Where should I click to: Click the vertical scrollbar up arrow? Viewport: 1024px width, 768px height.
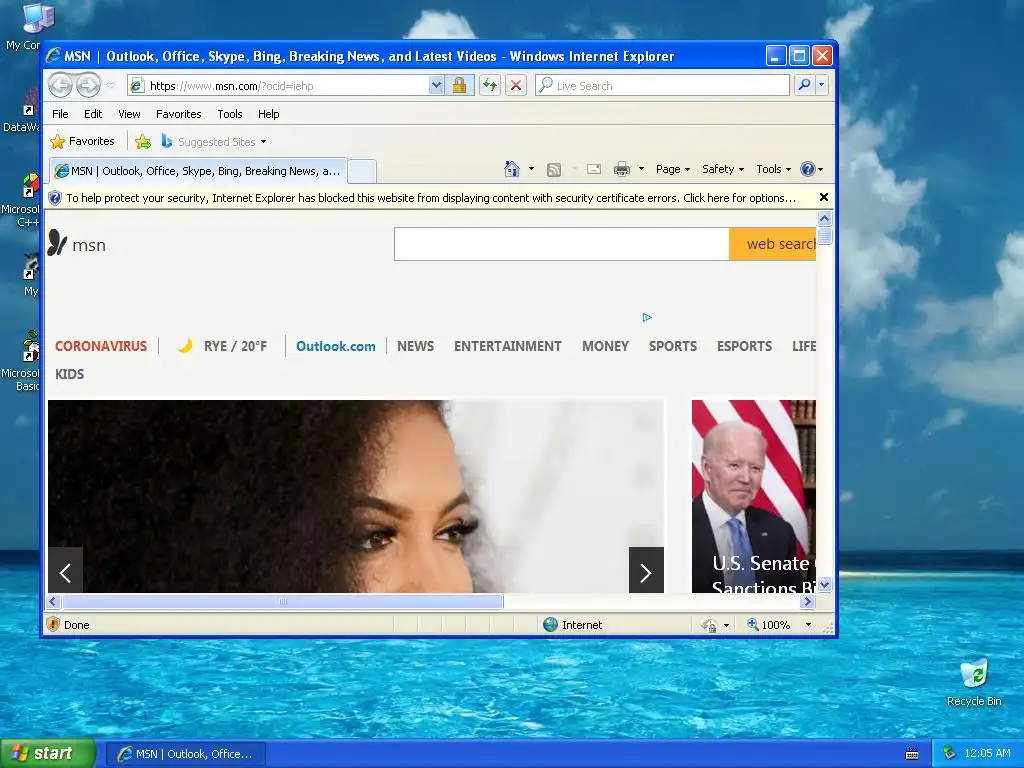(824, 218)
